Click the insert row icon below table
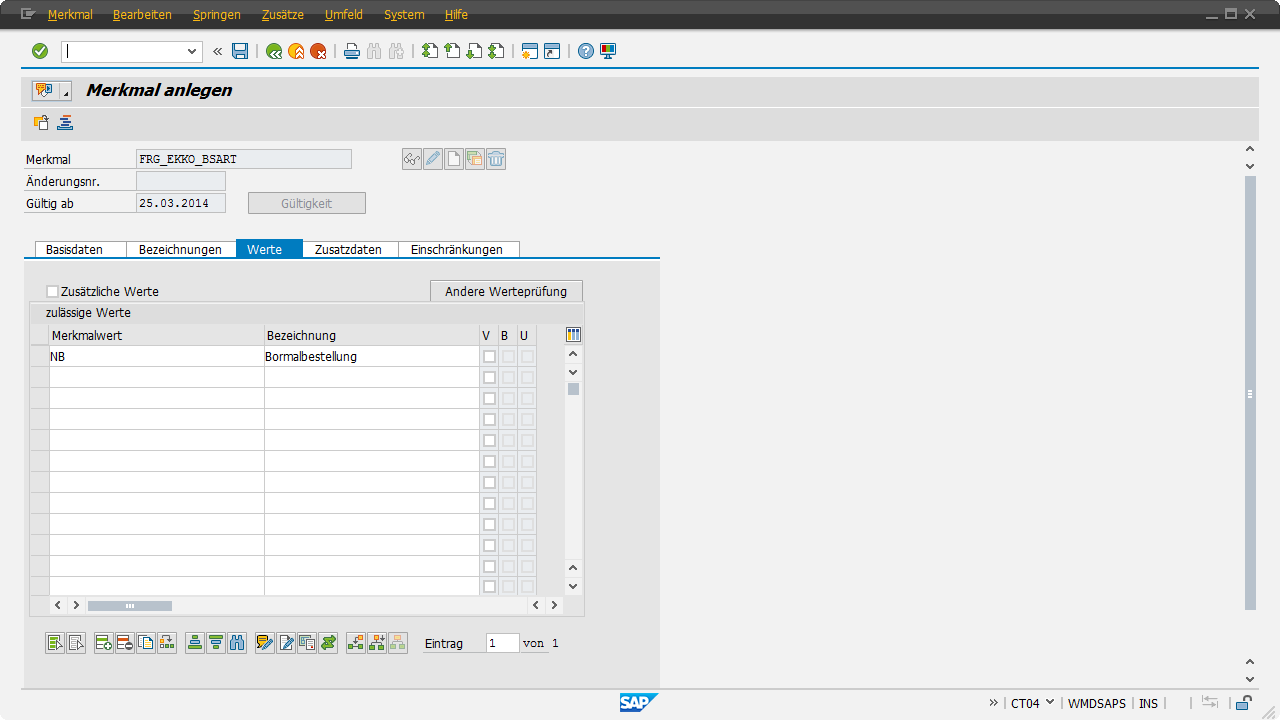 104,643
